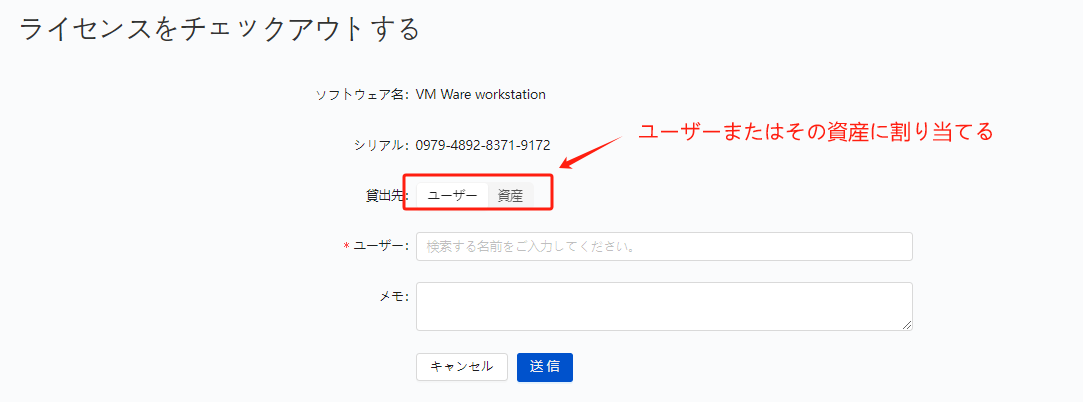The image size is (1083, 402).
Task: Click the 検索する名前 placeholder text
Action: (532, 247)
